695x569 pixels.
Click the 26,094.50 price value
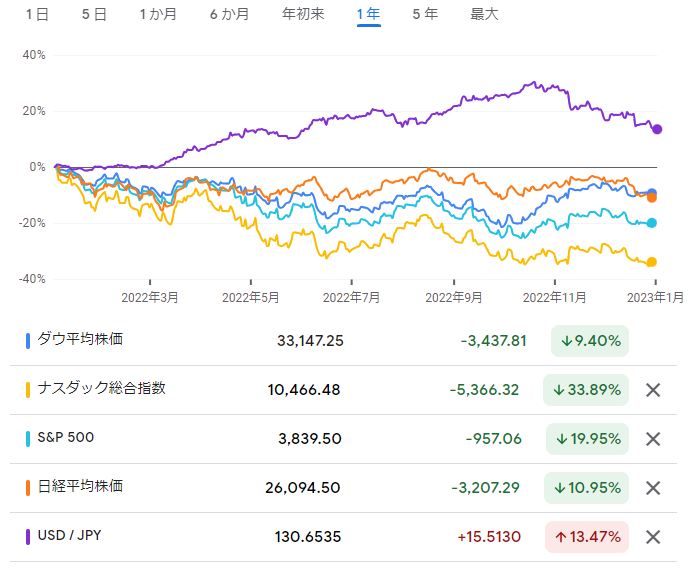click(303, 488)
